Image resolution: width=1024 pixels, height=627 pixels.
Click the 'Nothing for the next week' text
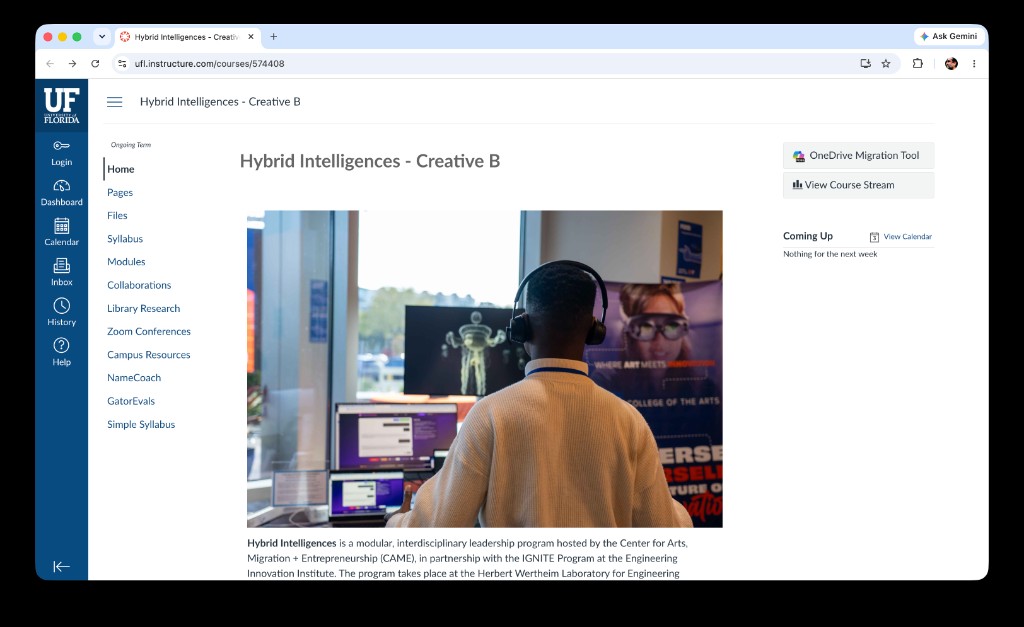830,254
